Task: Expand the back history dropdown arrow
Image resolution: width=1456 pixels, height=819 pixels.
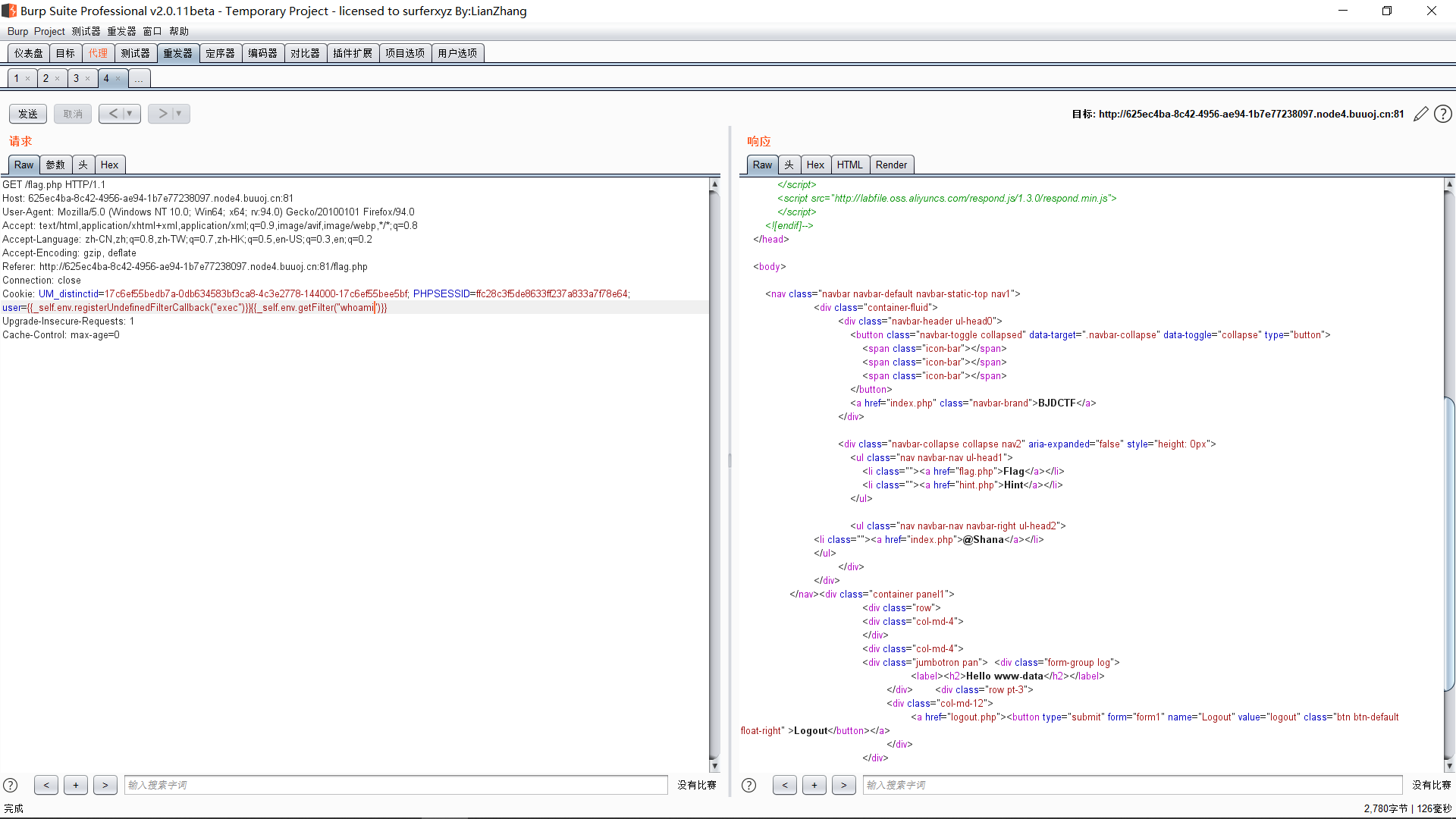Action: click(130, 114)
